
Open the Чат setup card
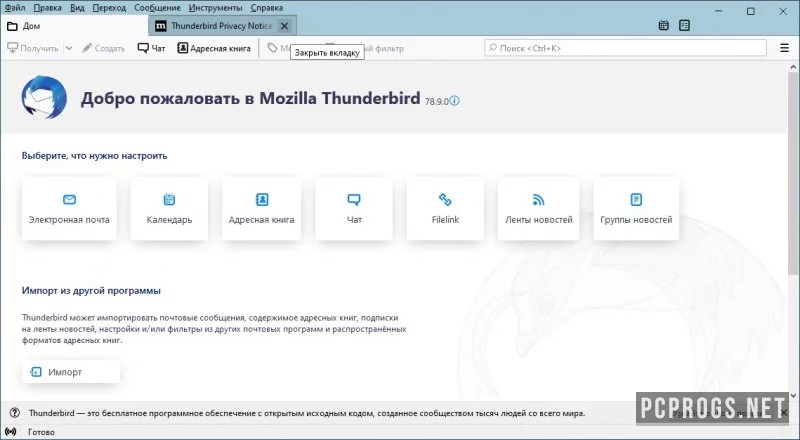(354, 208)
